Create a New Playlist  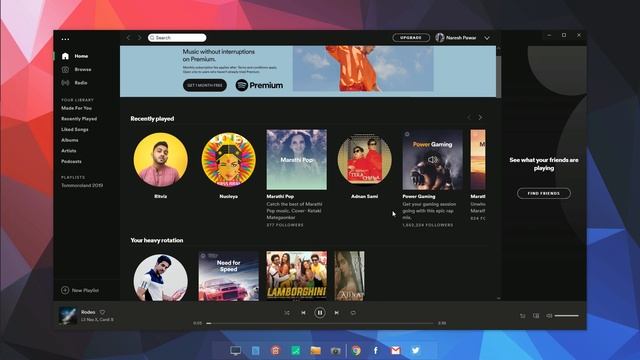click(80, 290)
